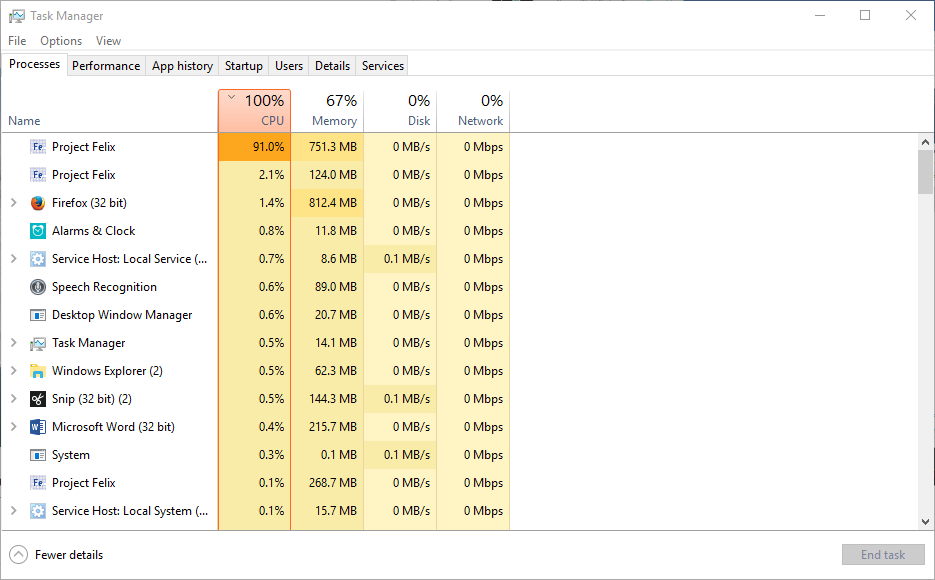Image resolution: width=935 pixels, height=580 pixels.
Task: Click the Task Manager process row icon
Action: tap(38, 343)
